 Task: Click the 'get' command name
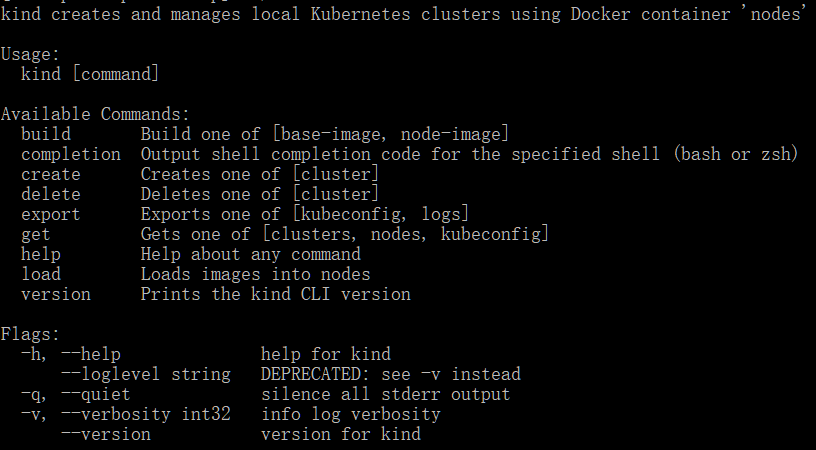(x=35, y=234)
